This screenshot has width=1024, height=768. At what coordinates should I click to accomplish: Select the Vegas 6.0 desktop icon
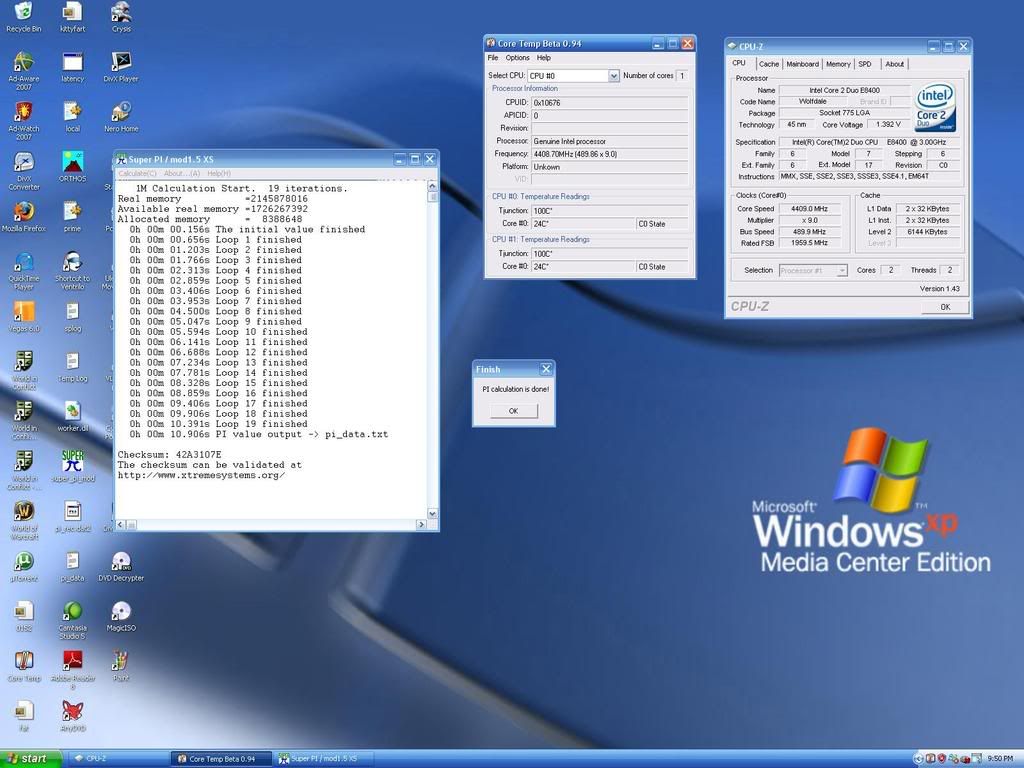tap(24, 317)
